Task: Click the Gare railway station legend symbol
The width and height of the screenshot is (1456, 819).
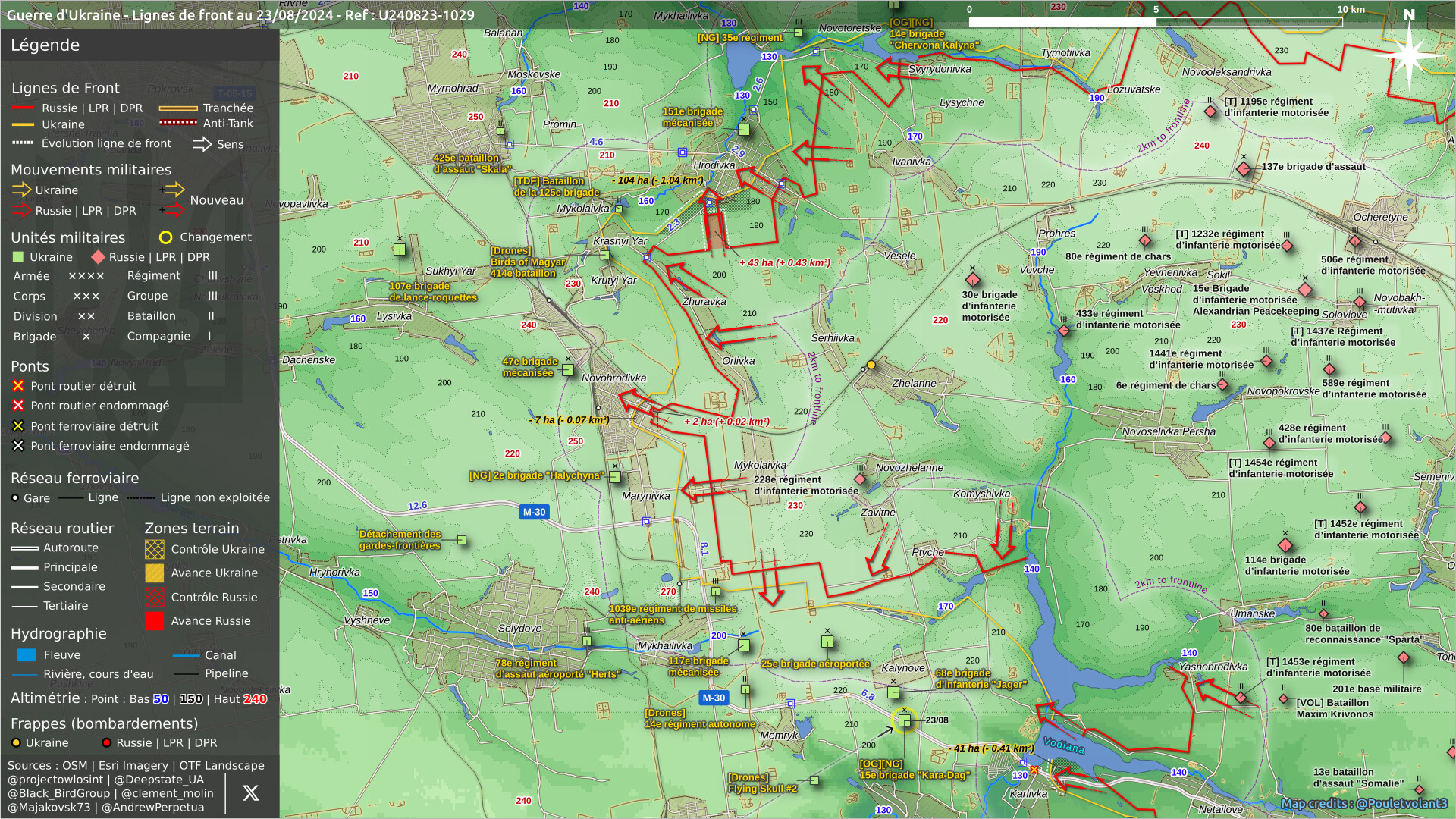Action: click(x=15, y=498)
